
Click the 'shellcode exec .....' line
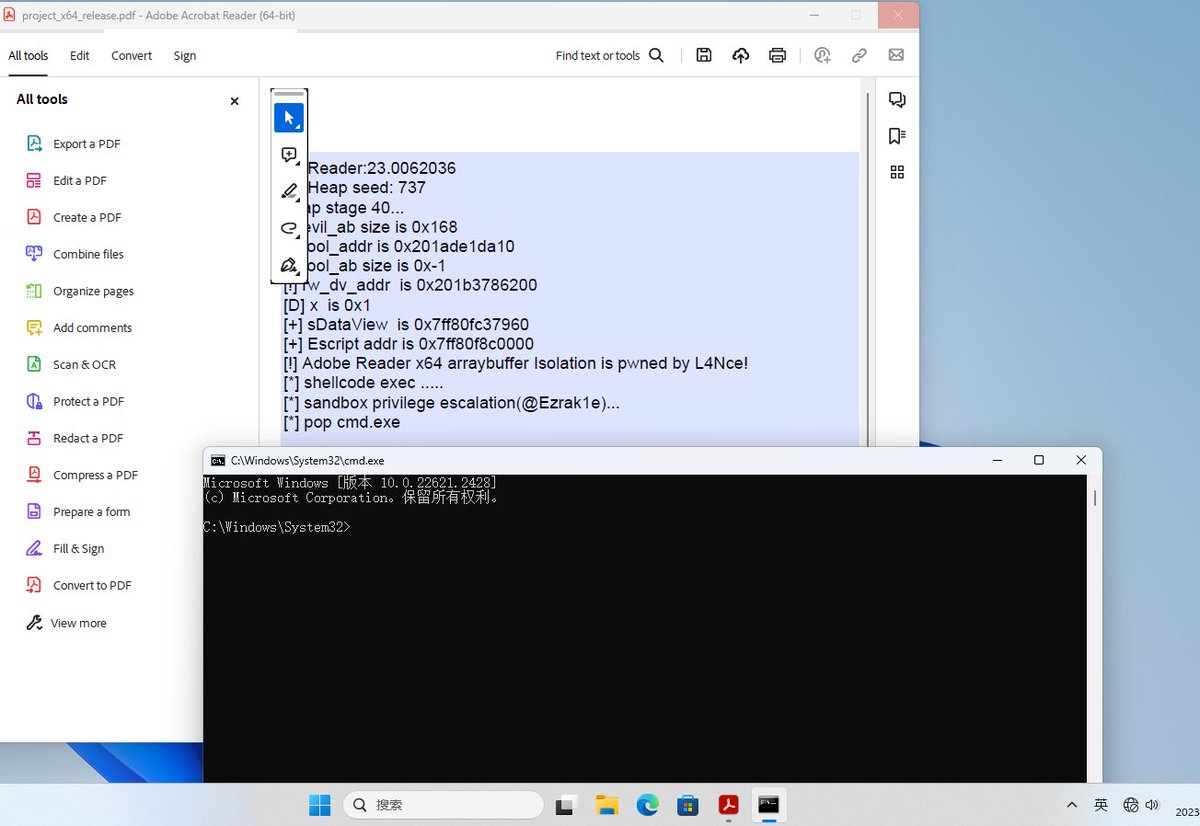364,383
